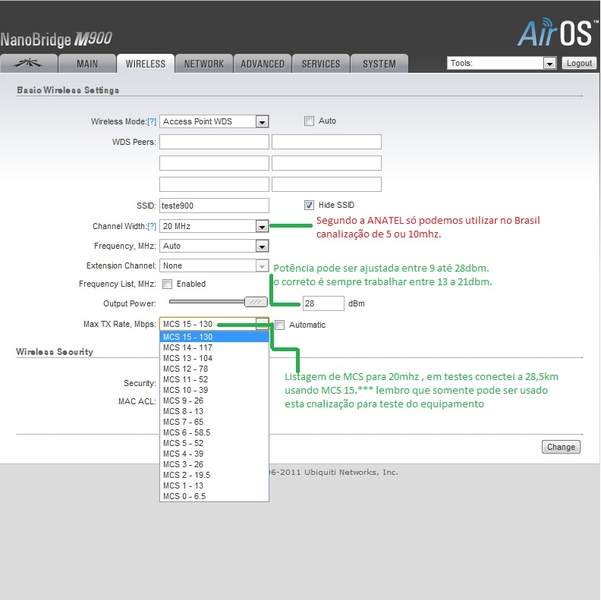Expand the Frequency, MHz dropdown

tap(214, 246)
